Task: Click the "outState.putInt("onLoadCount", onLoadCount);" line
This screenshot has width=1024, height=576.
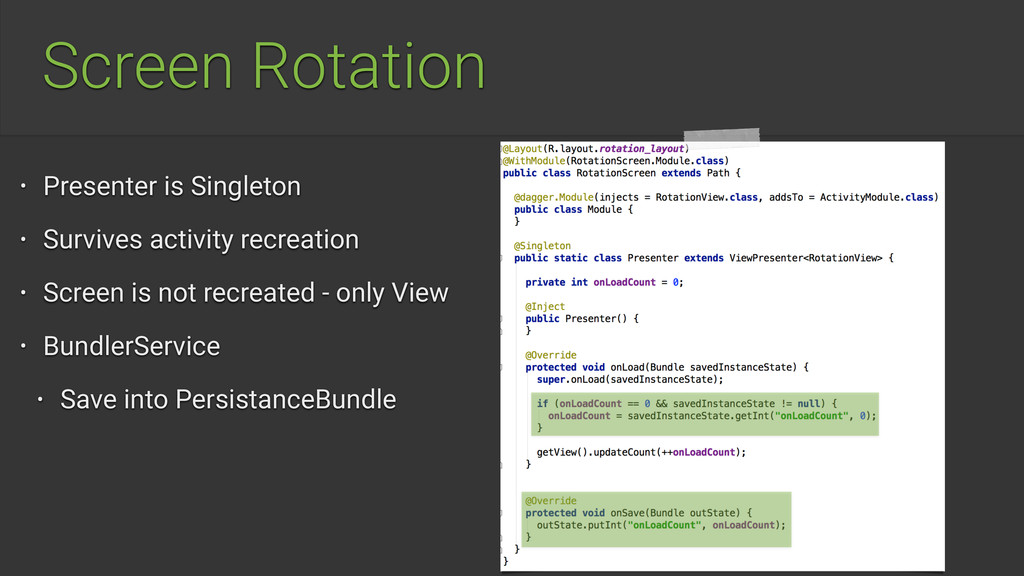Action: point(661,525)
